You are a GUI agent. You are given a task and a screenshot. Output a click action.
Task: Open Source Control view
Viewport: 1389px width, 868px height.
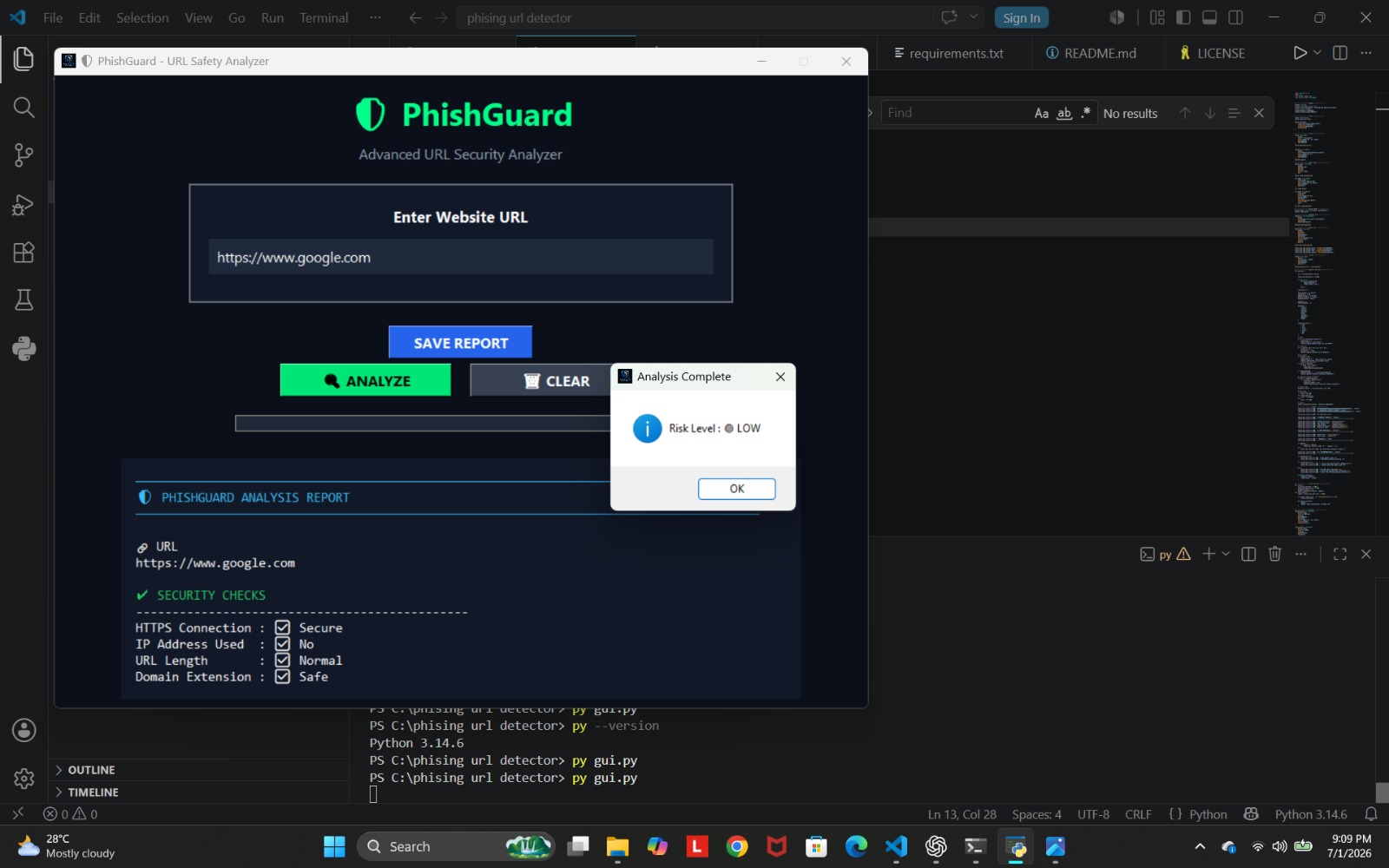click(23, 155)
